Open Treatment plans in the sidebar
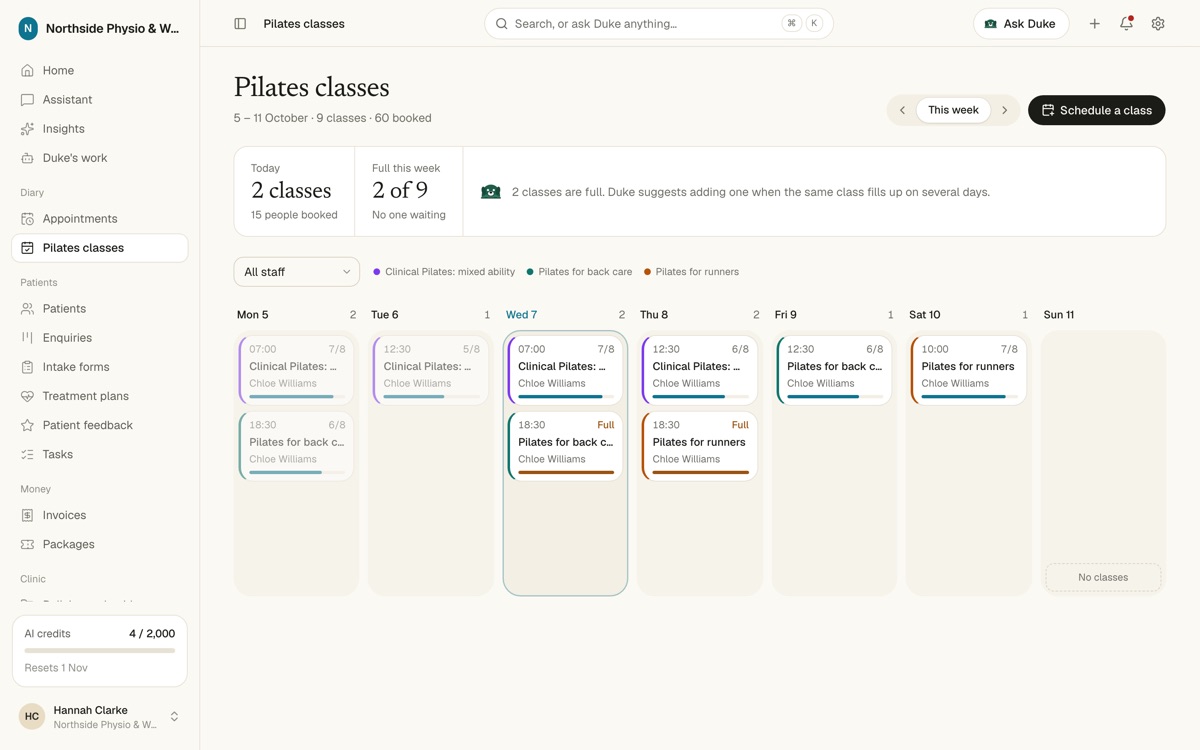This screenshot has height=750, width=1200. click(x=100, y=396)
